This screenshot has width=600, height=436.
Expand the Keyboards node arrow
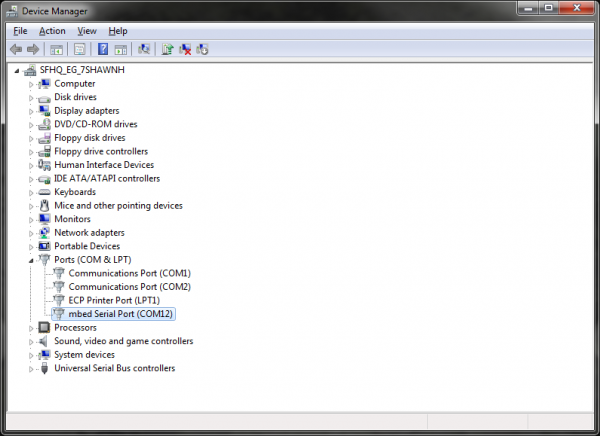(31, 193)
